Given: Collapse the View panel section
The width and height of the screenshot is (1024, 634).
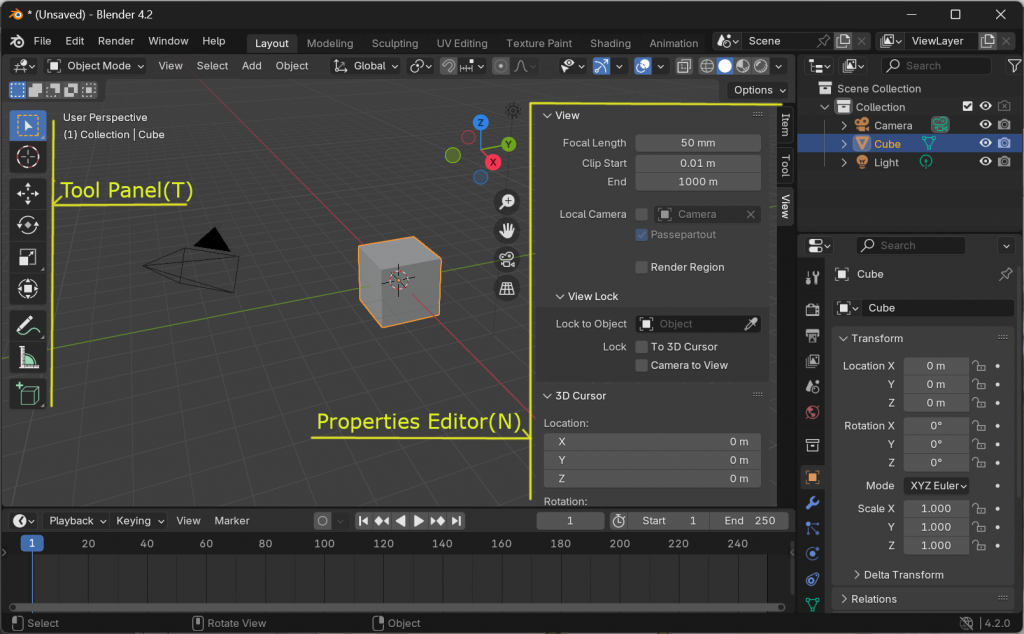Looking at the screenshot, I should coord(547,116).
